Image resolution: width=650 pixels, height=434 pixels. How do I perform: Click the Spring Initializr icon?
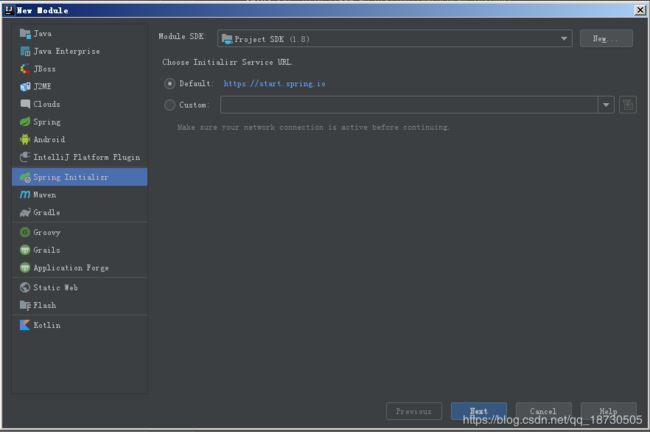25,177
